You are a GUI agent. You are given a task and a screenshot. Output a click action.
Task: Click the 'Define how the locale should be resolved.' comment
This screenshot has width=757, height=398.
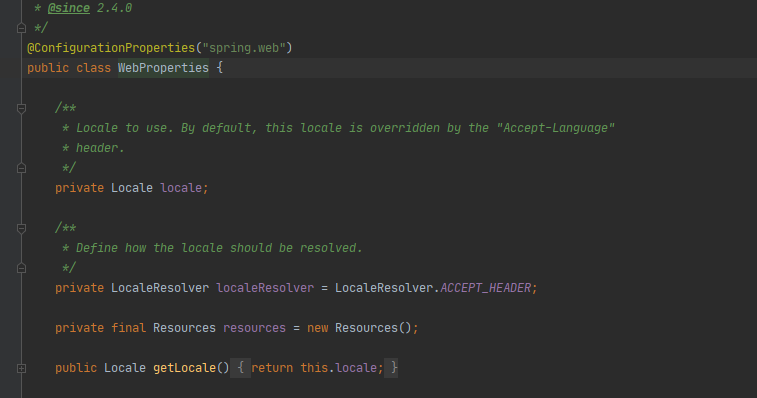click(219, 248)
